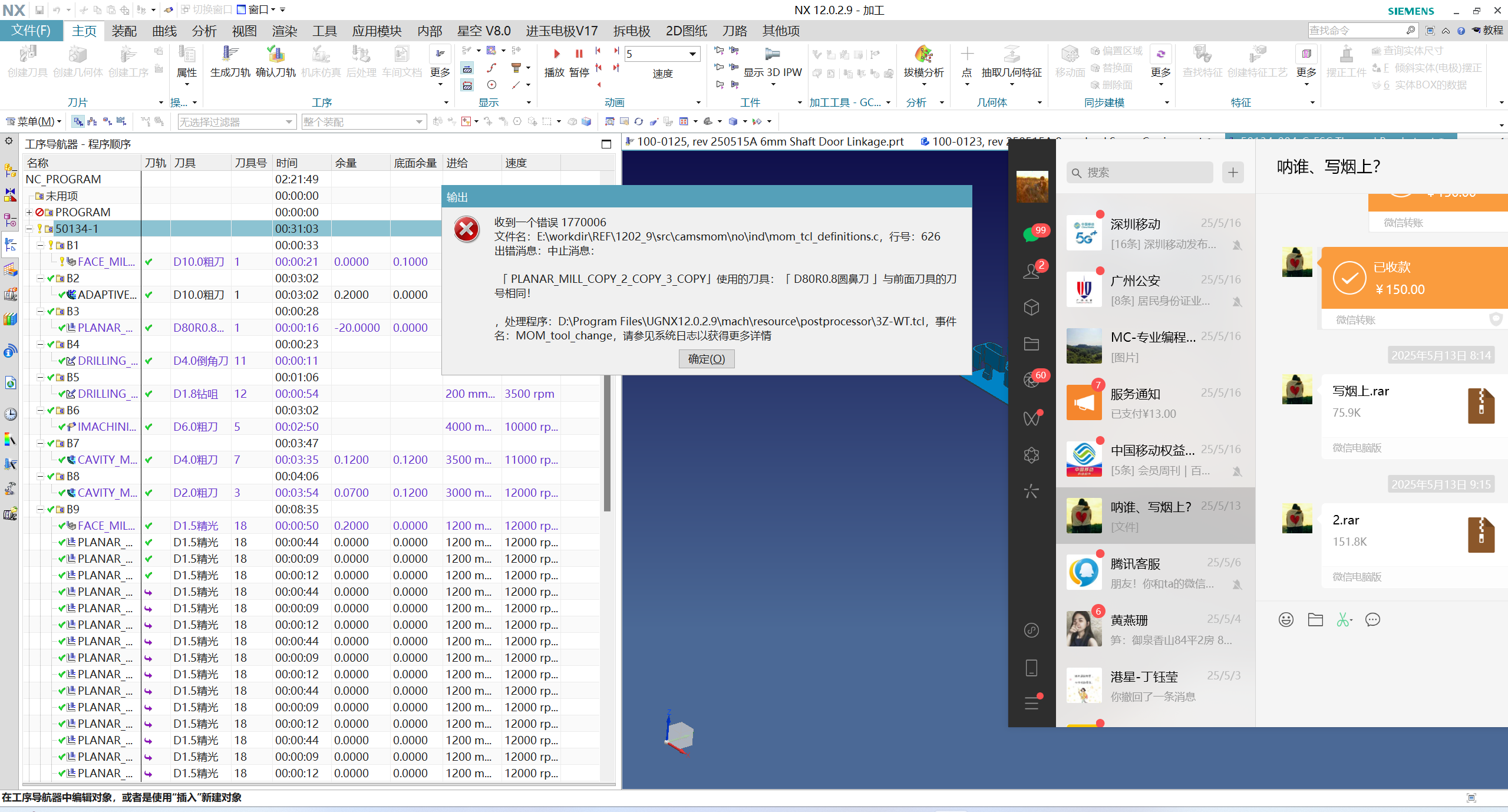This screenshot has height=812, width=1508.
Task: Click the Verify Tool Path (确认刀轨) icon
Action: [x=275, y=55]
